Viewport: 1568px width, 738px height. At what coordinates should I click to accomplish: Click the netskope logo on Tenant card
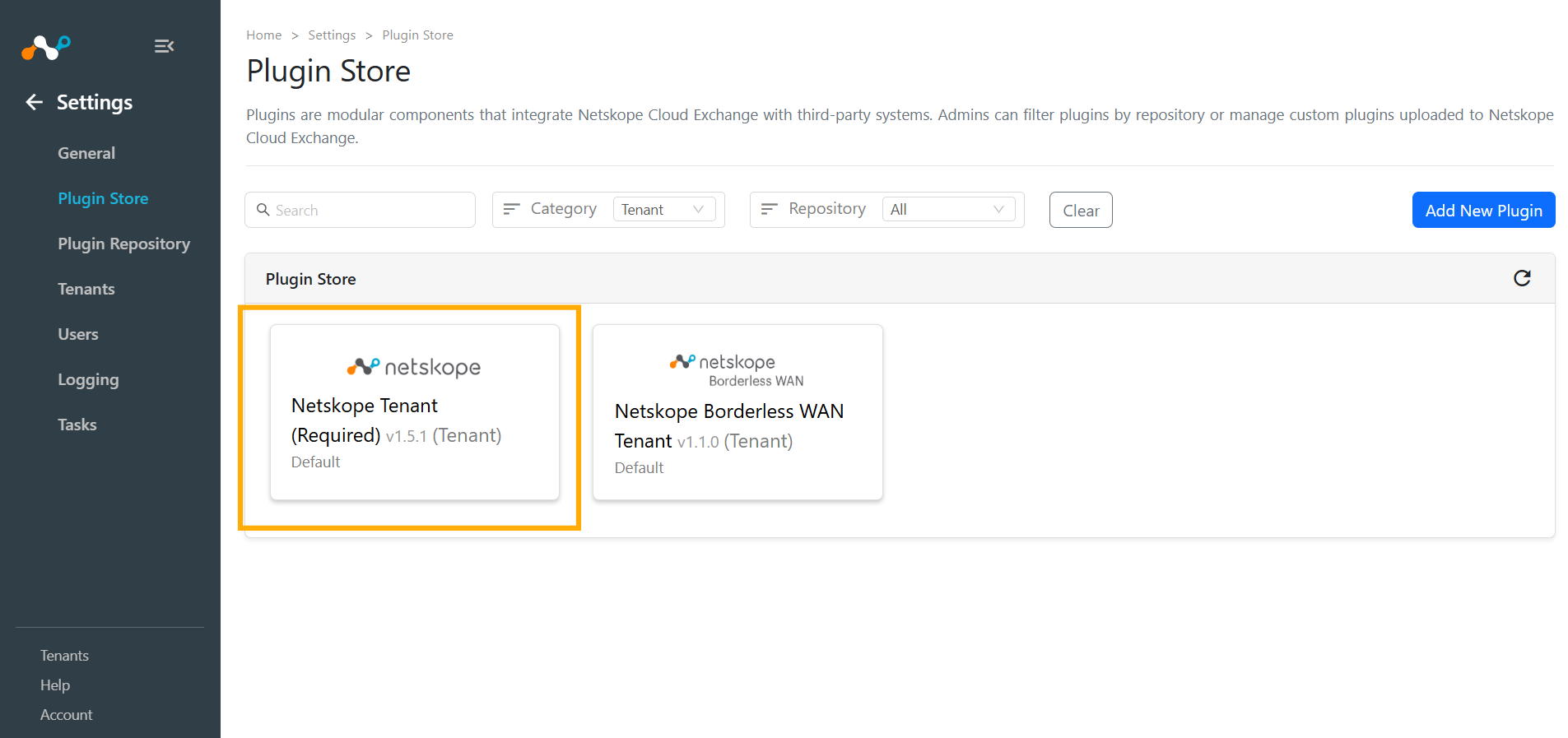pos(414,367)
